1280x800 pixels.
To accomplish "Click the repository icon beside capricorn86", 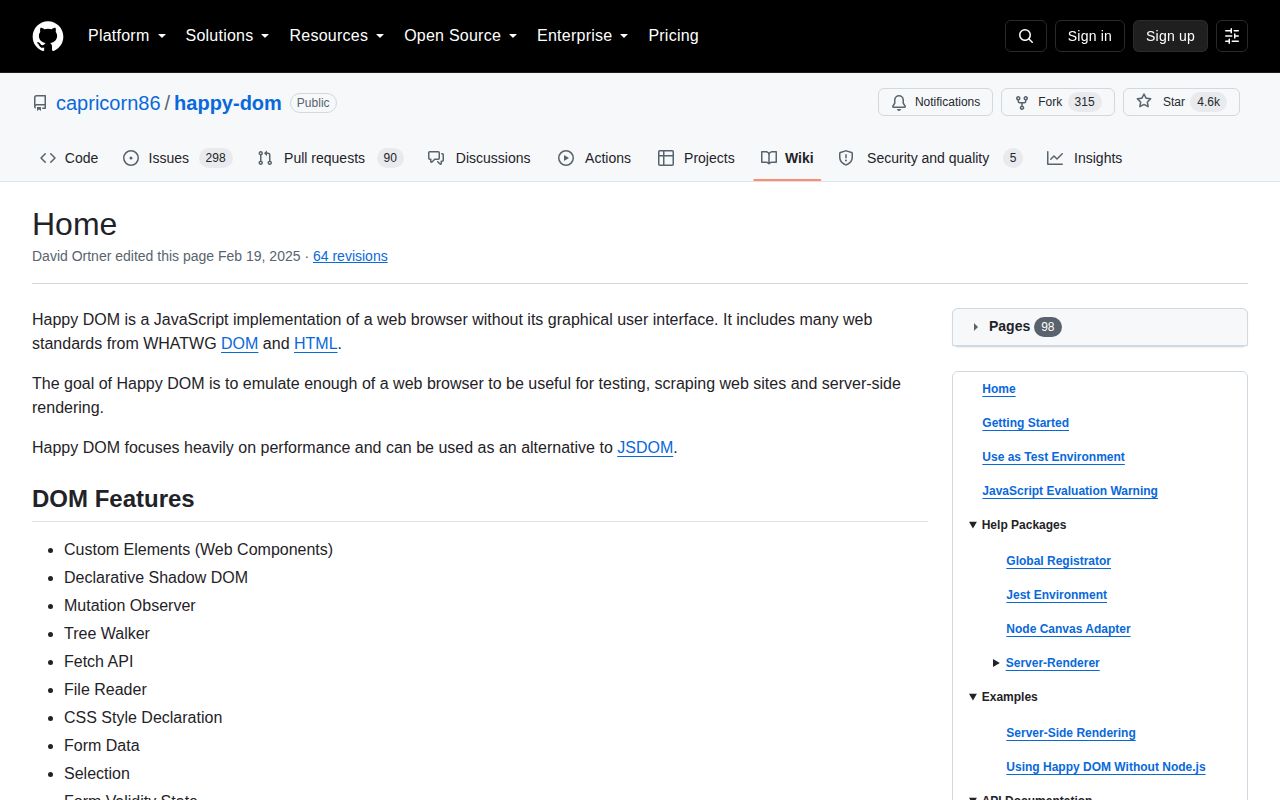I will click(x=40, y=103).
